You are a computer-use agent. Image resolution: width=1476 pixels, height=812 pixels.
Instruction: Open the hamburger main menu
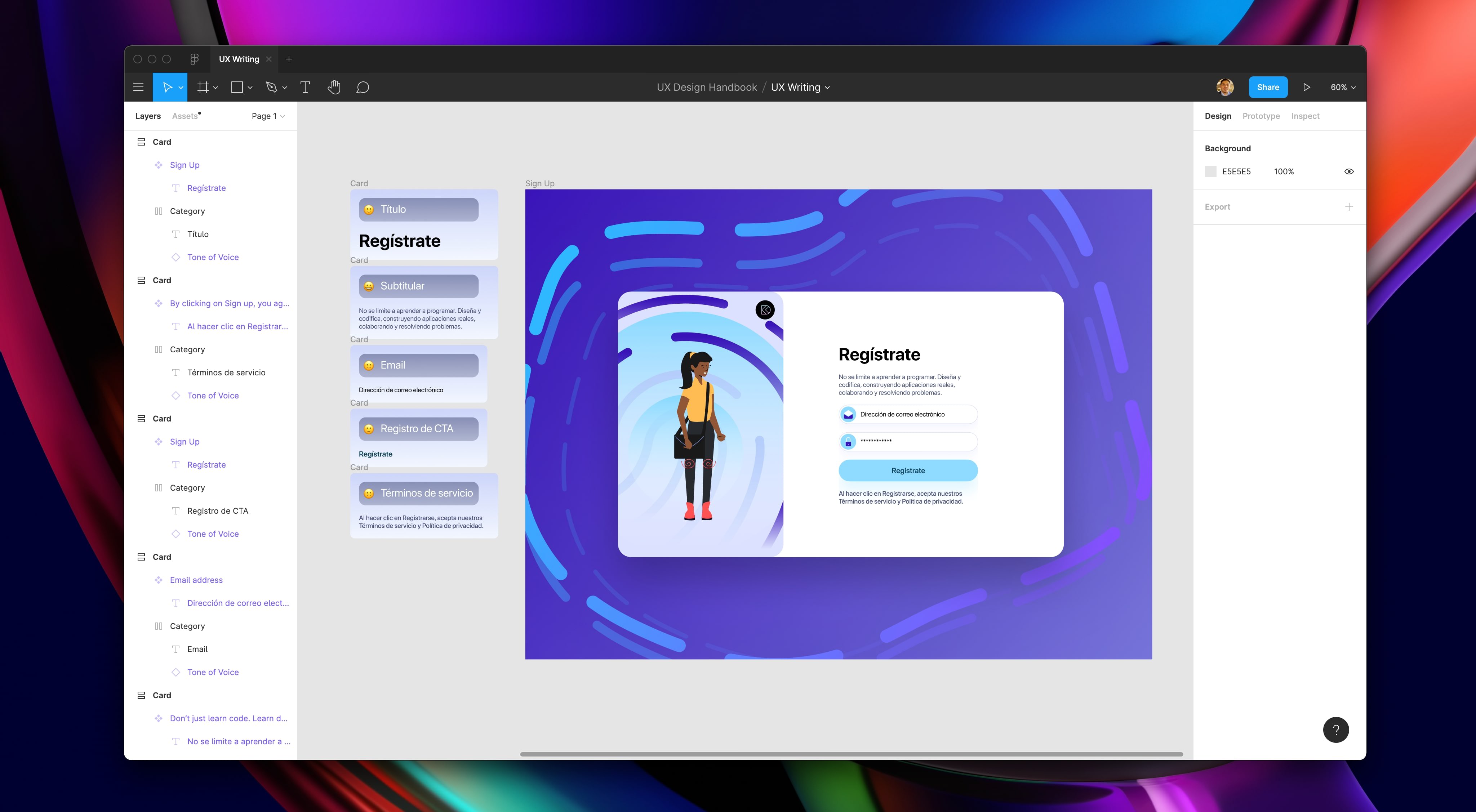click(138, 87)
